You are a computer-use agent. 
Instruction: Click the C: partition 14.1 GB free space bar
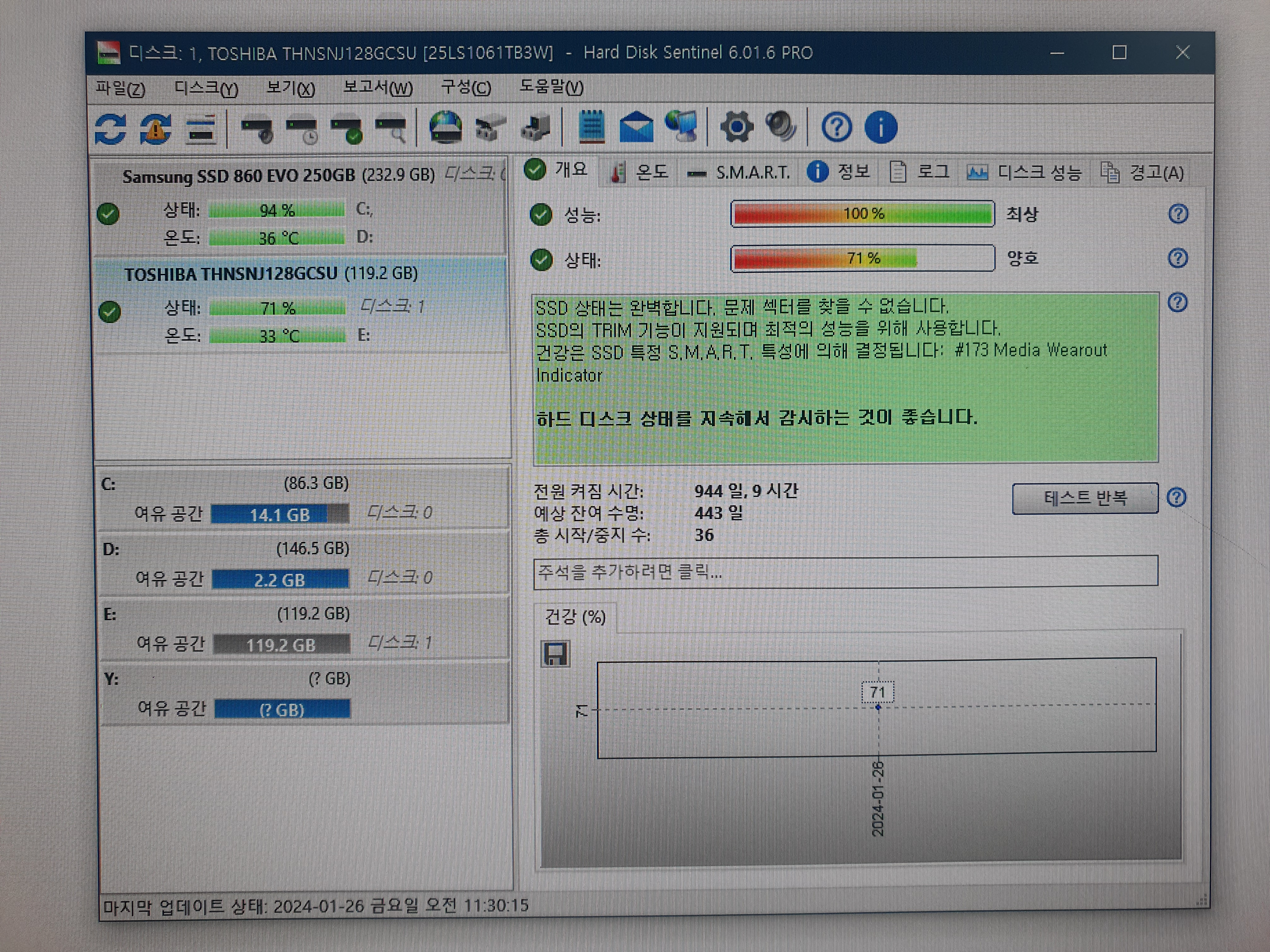[x=280, y=514]
